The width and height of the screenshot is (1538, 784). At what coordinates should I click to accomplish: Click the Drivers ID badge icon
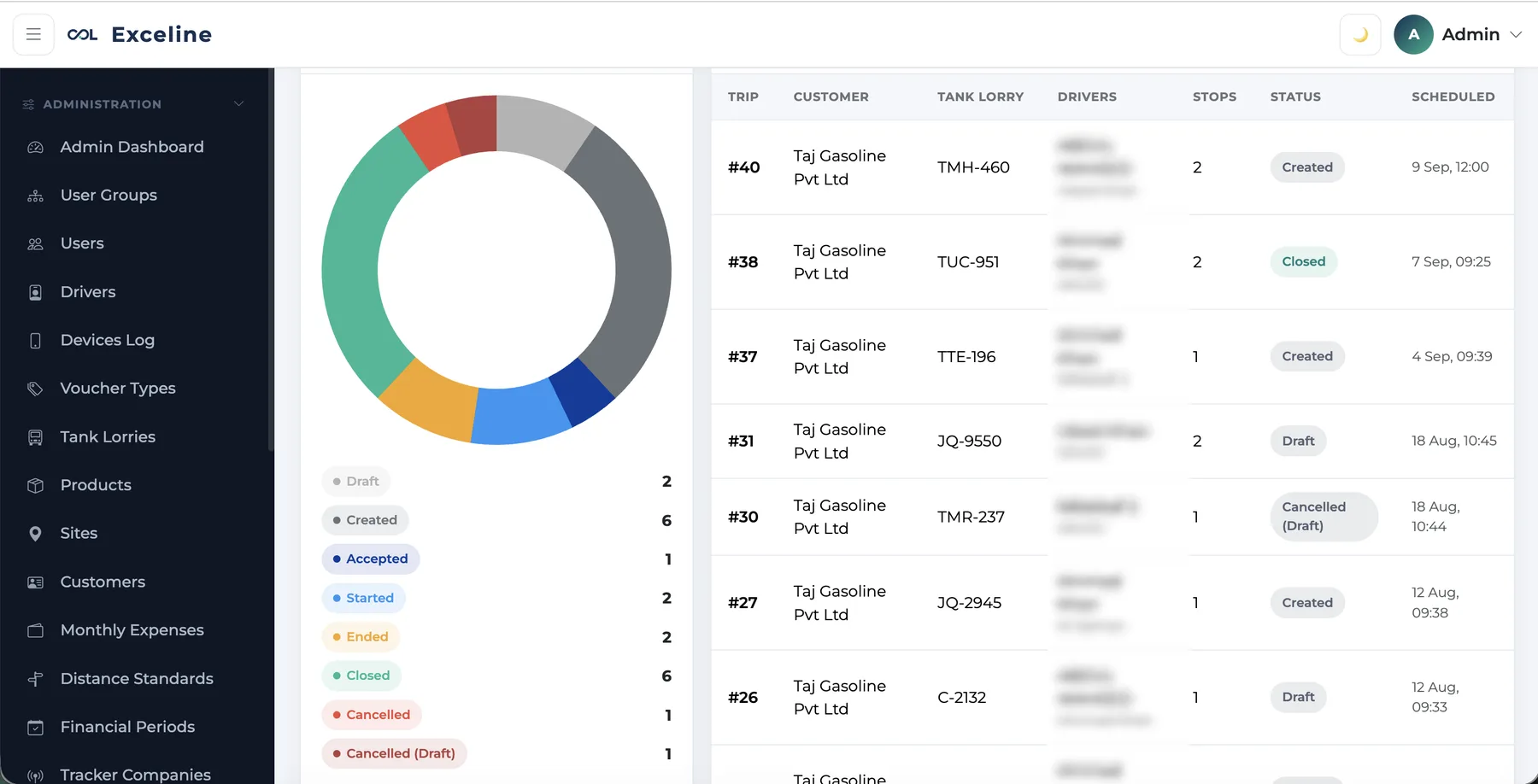35,293
